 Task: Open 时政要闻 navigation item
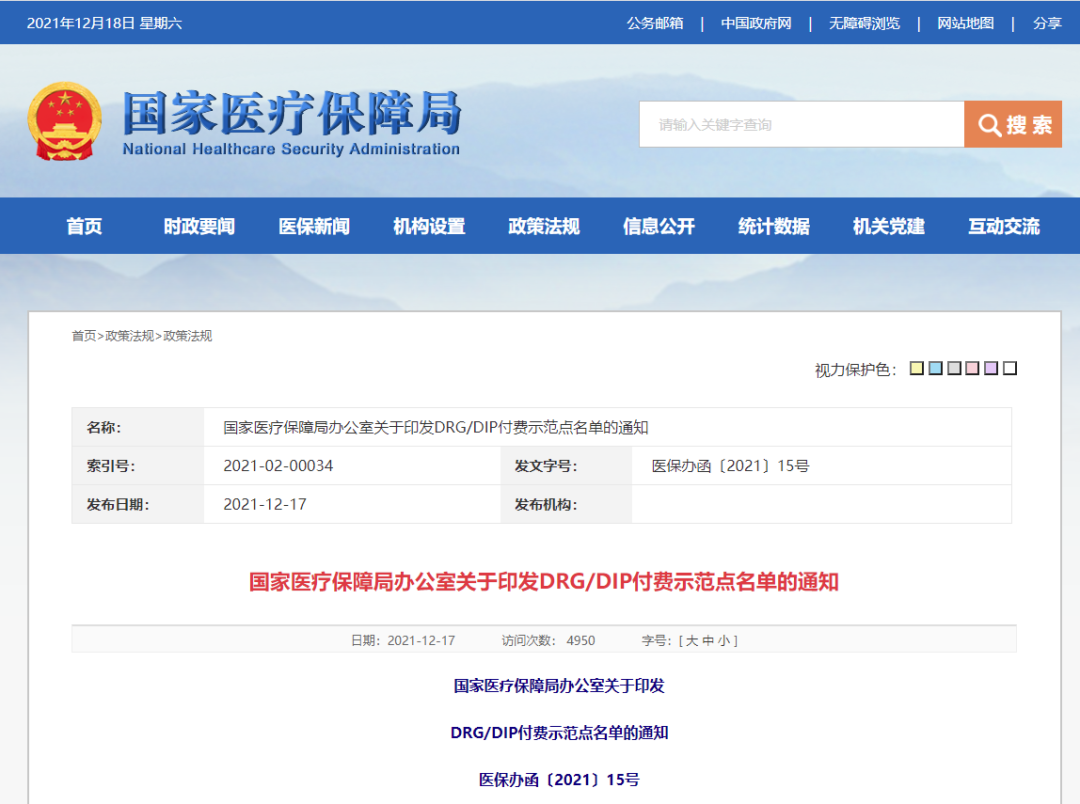coord(199,226)
